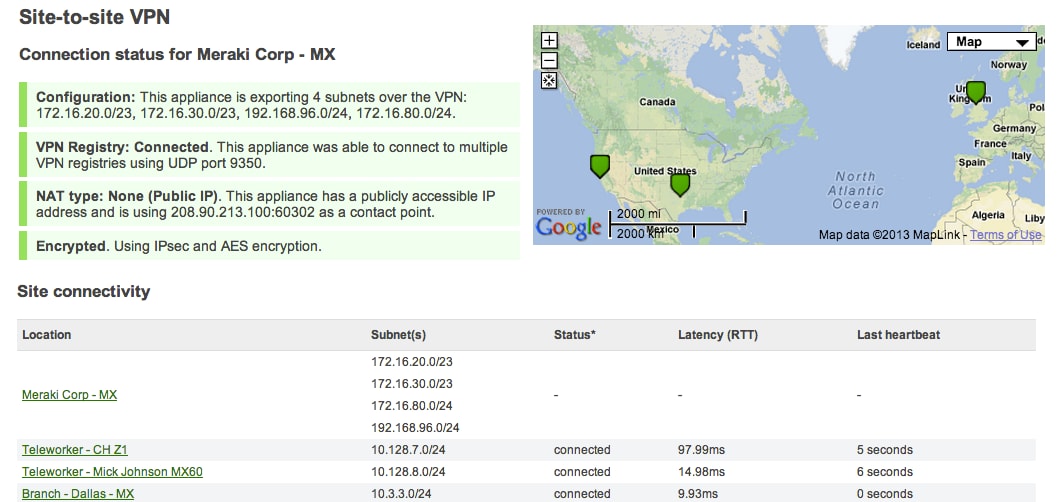Click the Subnet(s) column header
The height and width of the screenshot is (502, 1060).
(398, 334)
